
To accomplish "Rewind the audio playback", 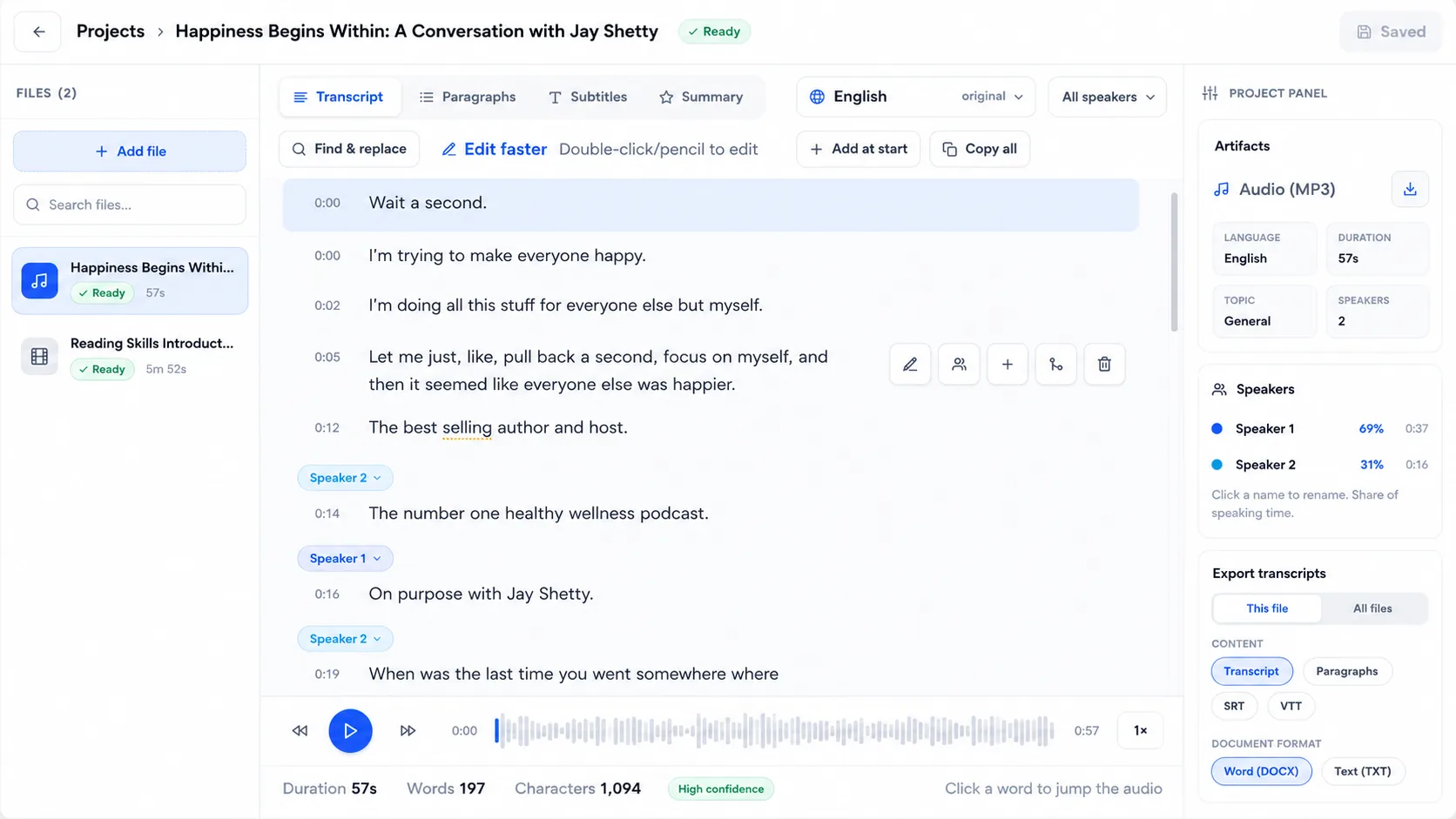I will (300, 730).
